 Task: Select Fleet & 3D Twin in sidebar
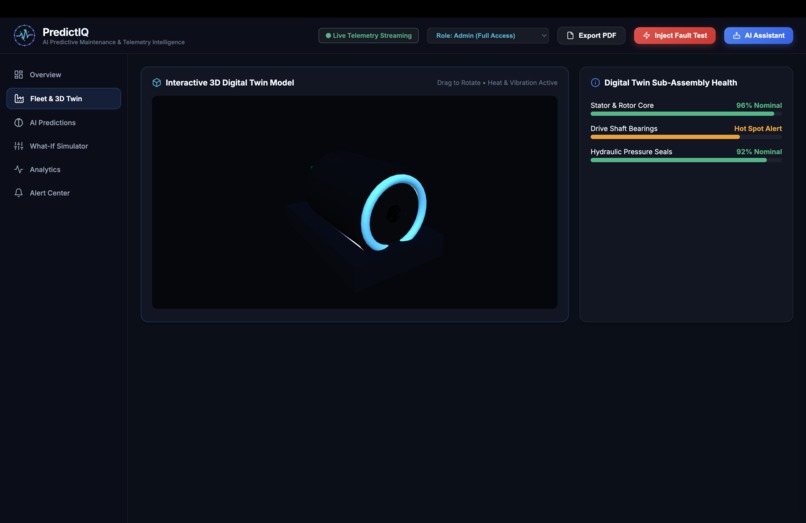[x=64, y=99]
